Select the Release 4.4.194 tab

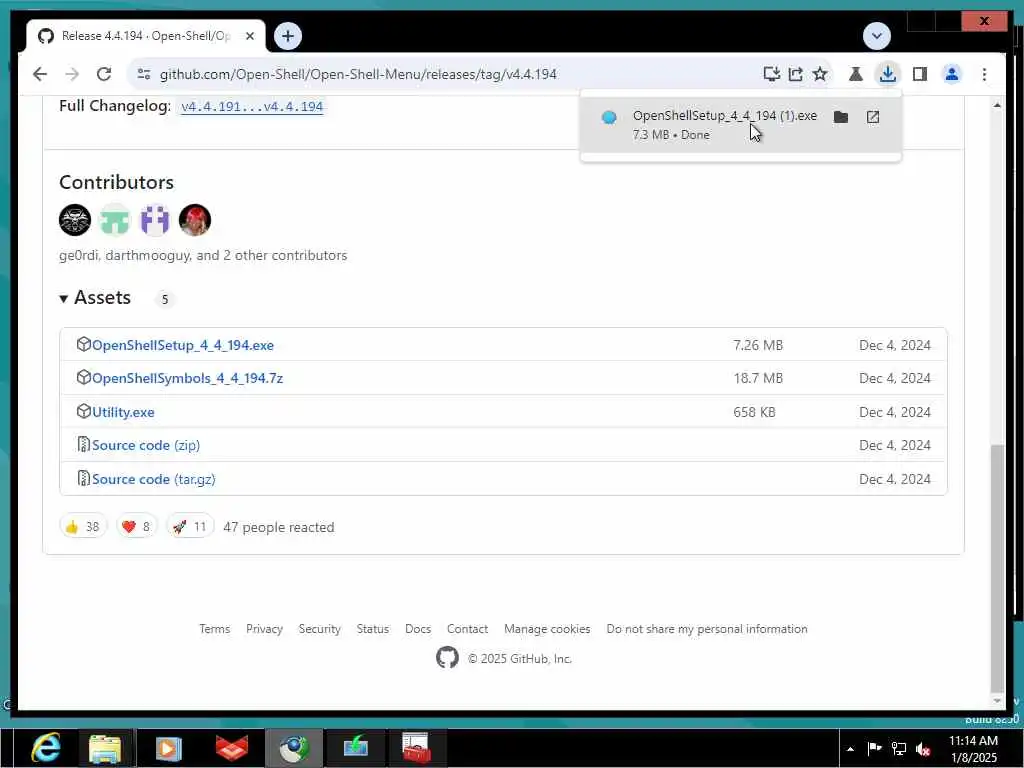146,36
